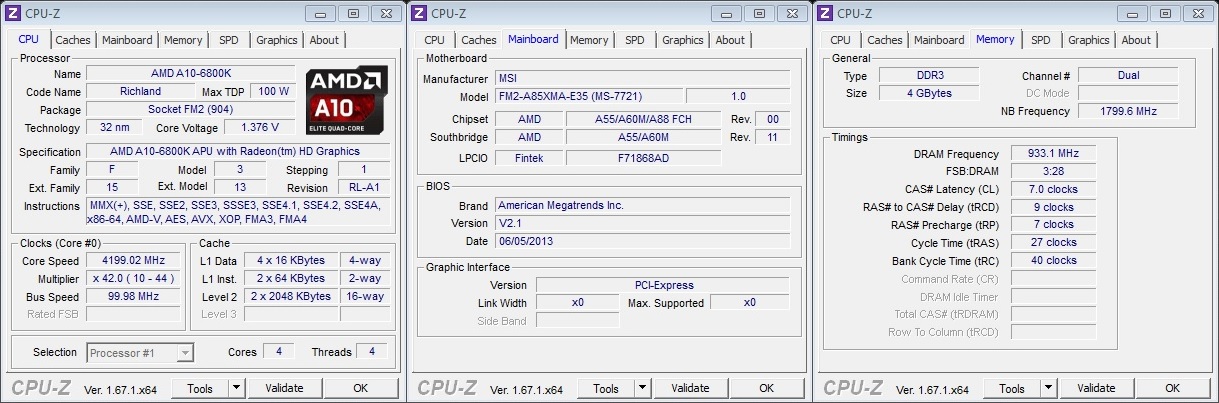Select CPU tab in the right Memory window
The height and width of the screenshot is (403, 1219).
[x=840, y=40]
